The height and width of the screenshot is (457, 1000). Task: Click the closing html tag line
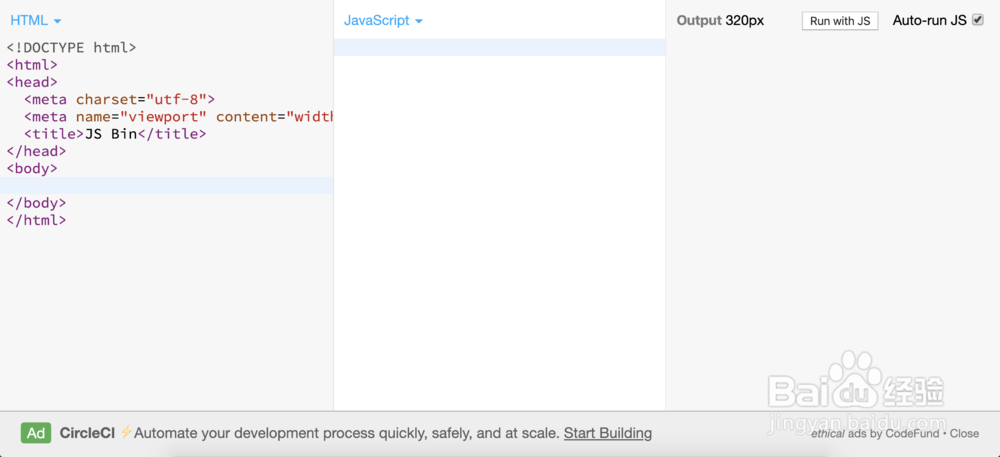36,220
